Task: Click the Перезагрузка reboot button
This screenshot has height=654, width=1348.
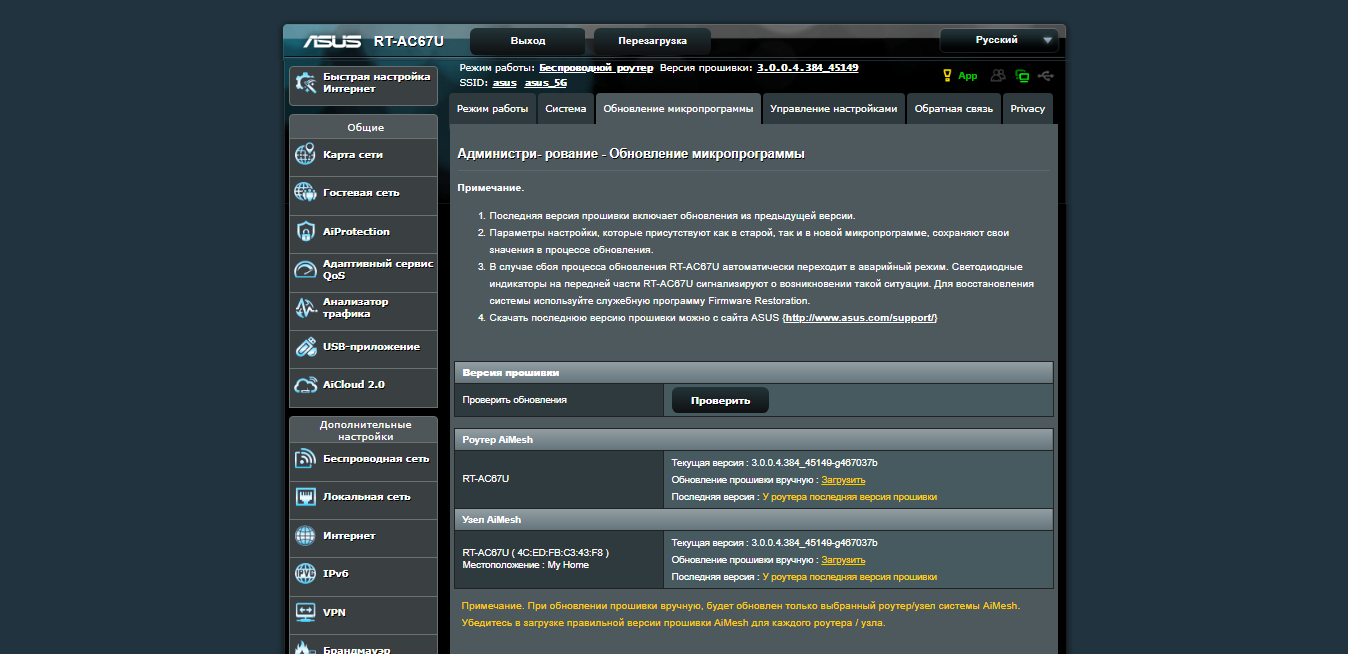Action: pyautogui.click(x=653, y=41)
